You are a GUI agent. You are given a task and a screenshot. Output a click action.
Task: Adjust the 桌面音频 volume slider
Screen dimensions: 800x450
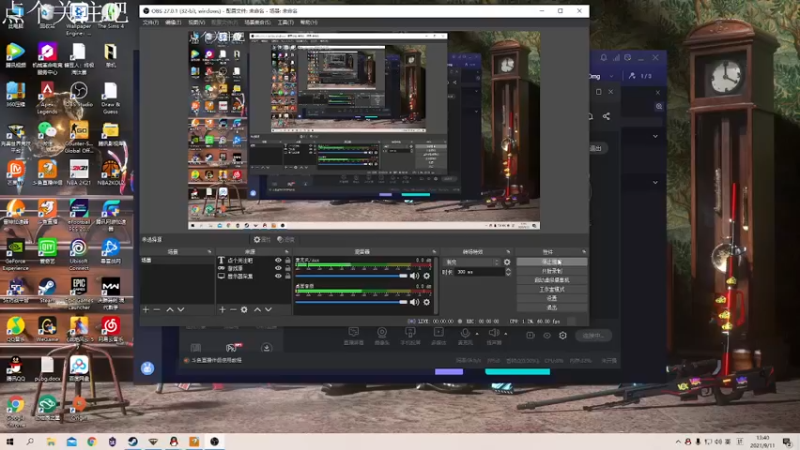coord(351,302)
